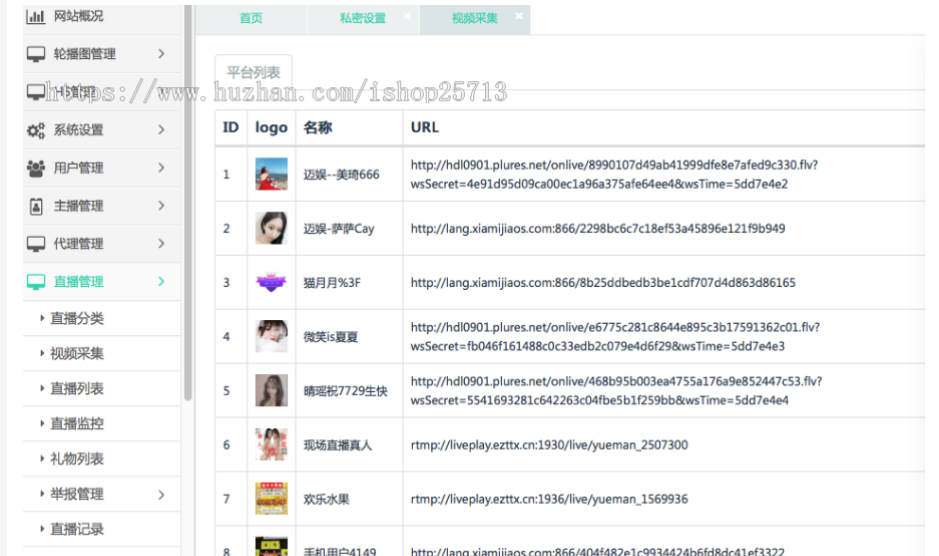Image resolution: width=939 pixels, height=556 pixels.
Task: Open the 直播列表 submenu item
Action: pos(77,388)
